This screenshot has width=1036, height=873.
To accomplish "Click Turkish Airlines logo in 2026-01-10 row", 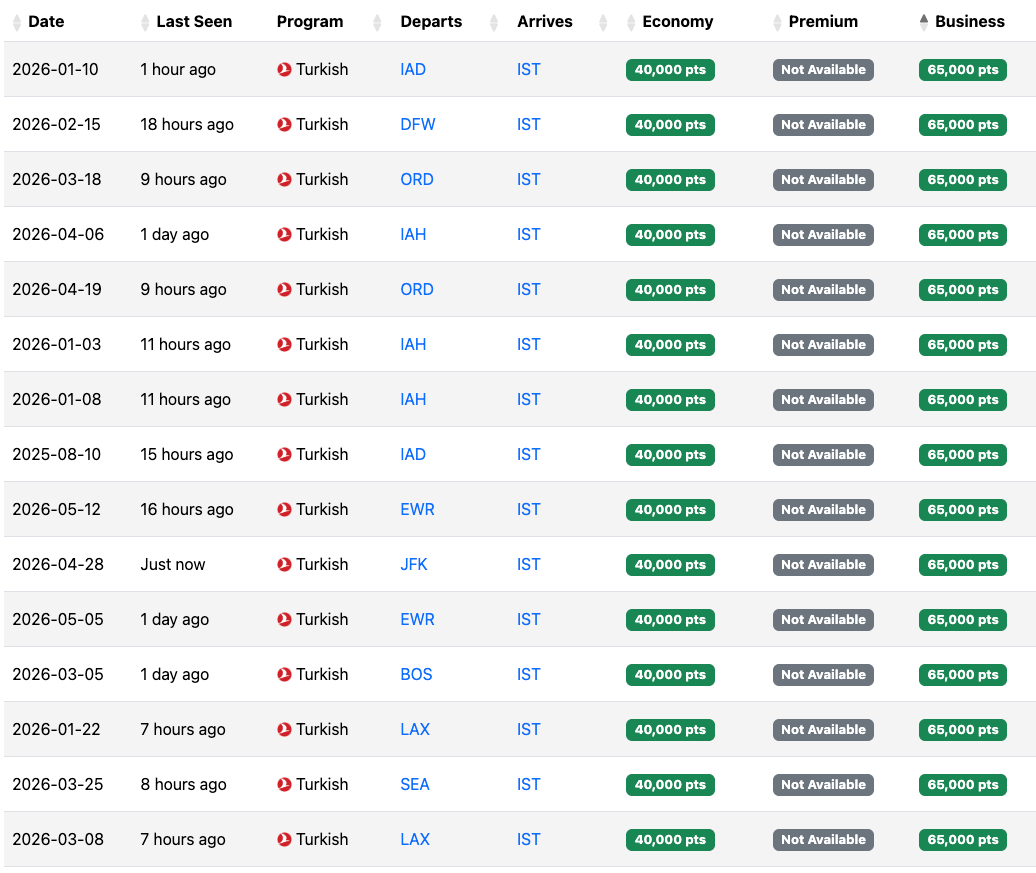I will [x=284, y=69].
